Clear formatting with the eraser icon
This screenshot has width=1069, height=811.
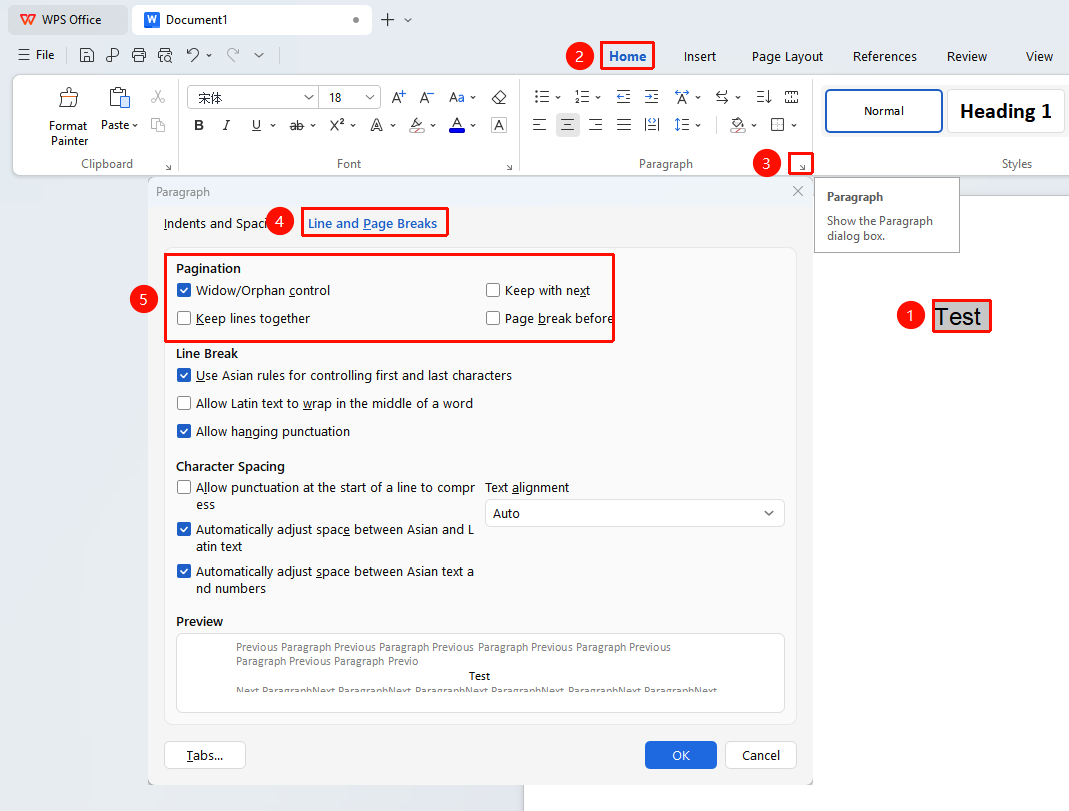click(499, 97)
